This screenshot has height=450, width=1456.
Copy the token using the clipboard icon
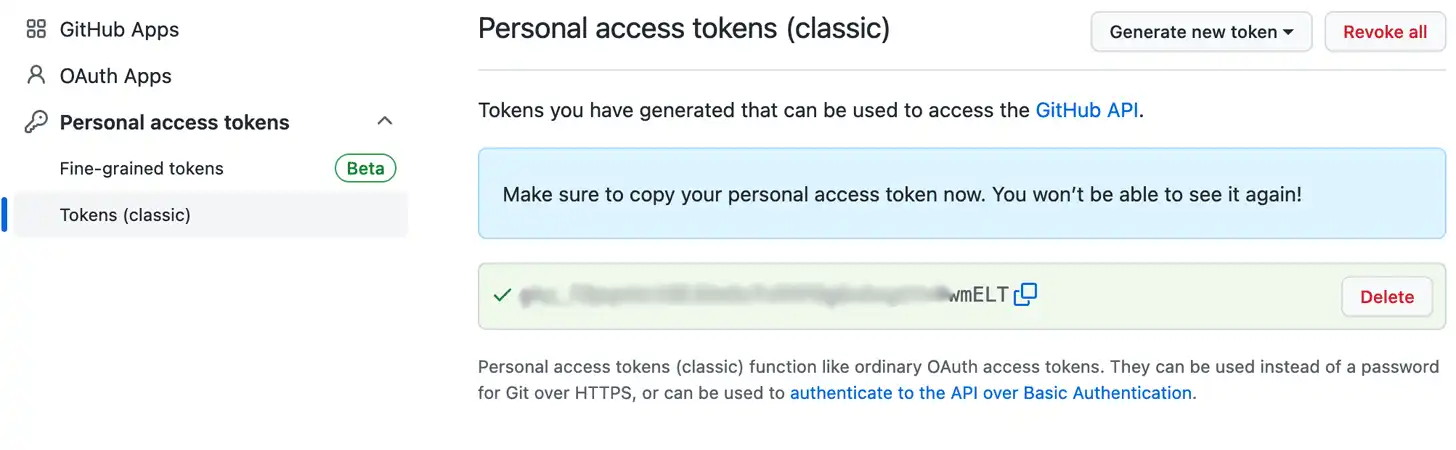click(1025, 295)
